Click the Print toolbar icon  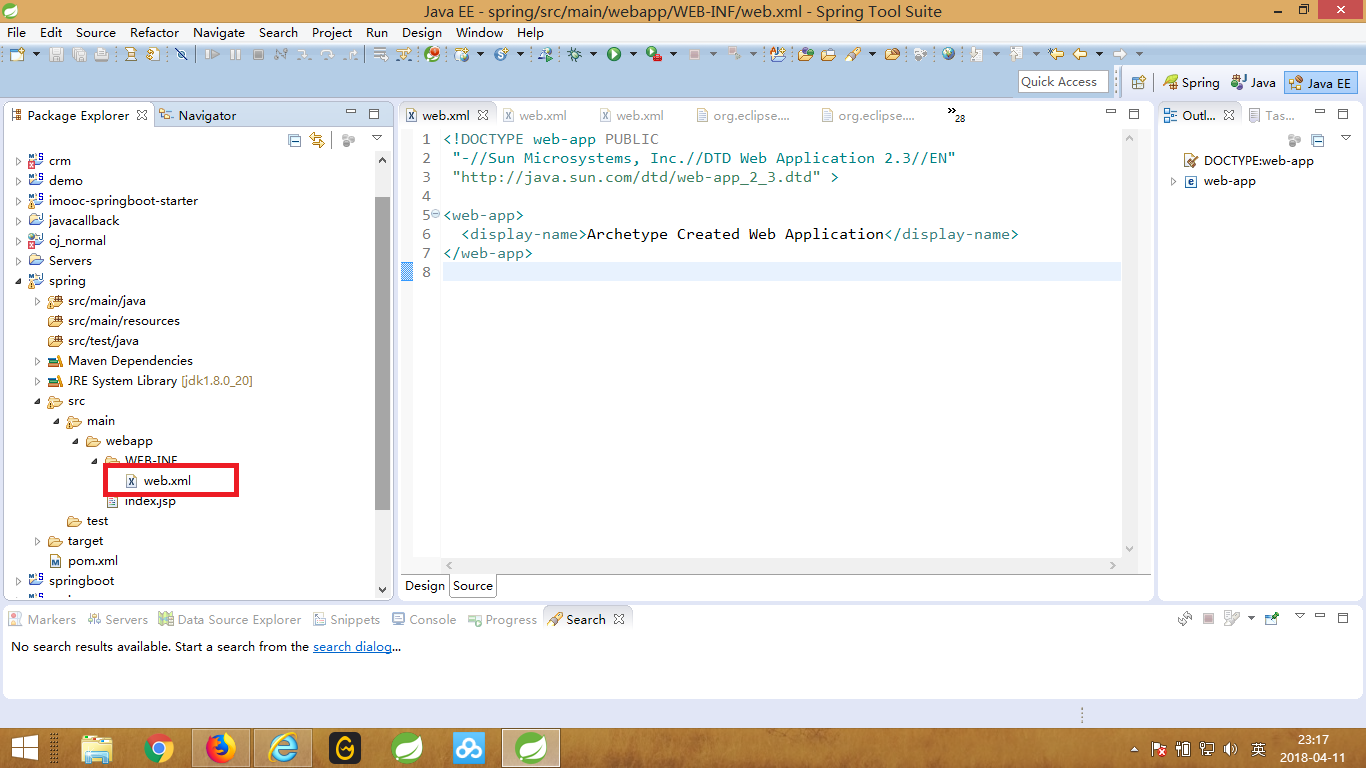[101, 54]
